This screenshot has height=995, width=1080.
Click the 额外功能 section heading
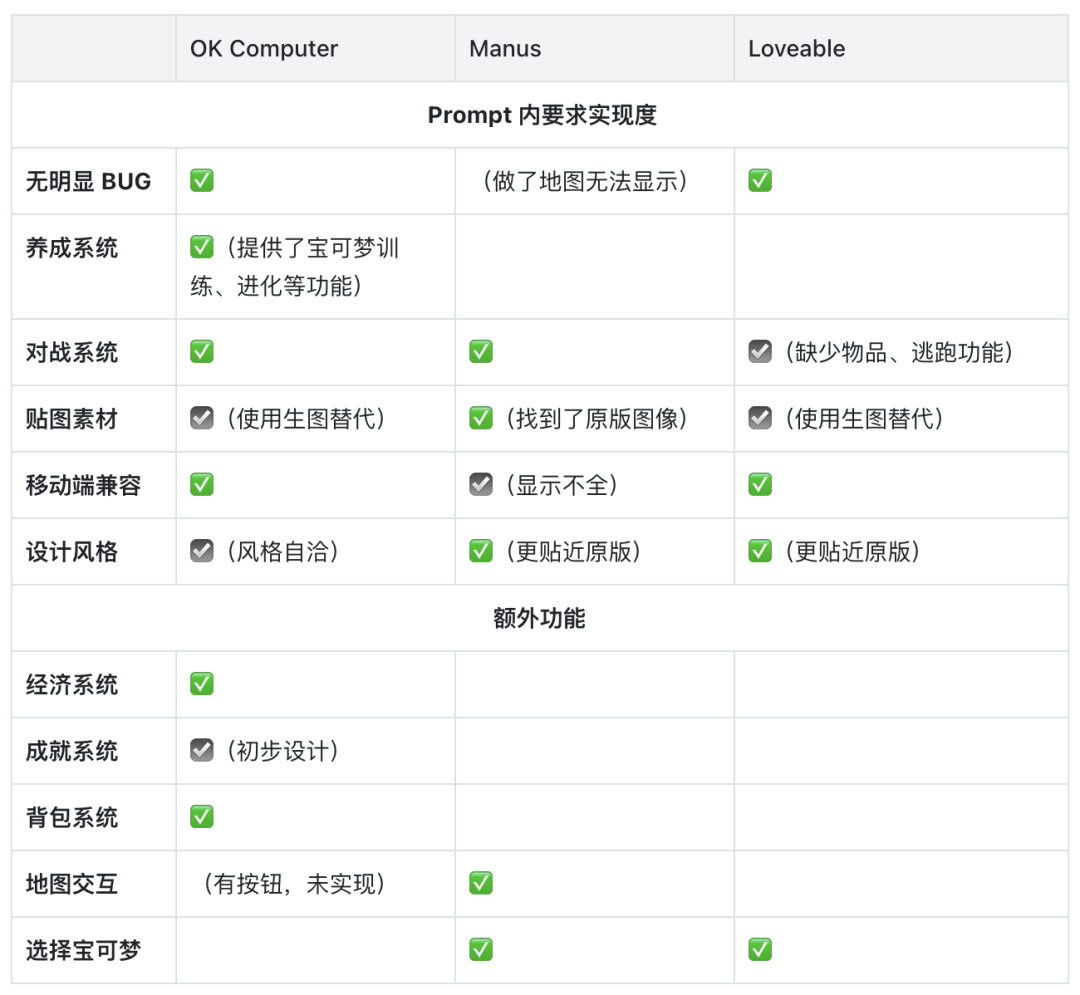[x=539, y=618]
